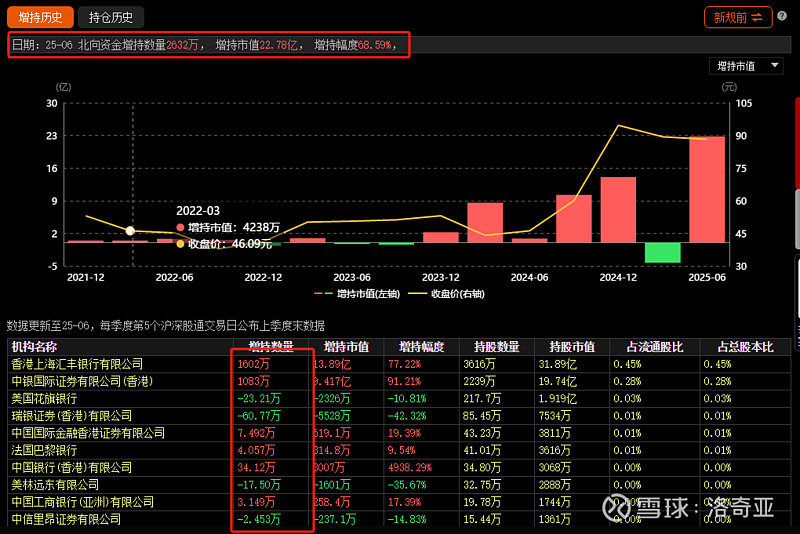The height and width of the screenshot is (534, 800).
Task: Select 中国国际金融香港证券有限公司 row name
Action: (x=88, y=433)
